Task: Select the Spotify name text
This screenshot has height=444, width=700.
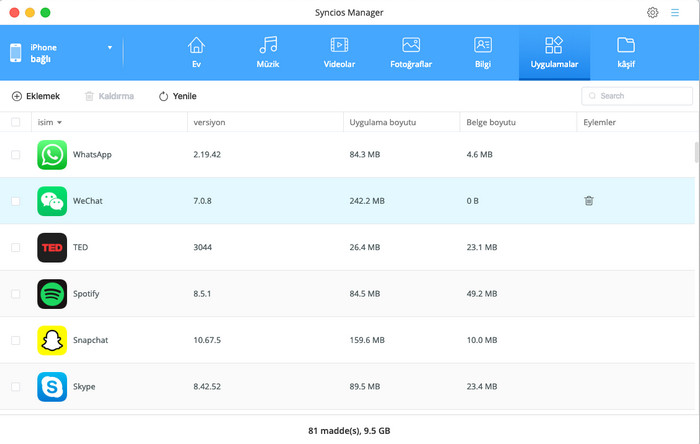Action: (x=86, y=294)
